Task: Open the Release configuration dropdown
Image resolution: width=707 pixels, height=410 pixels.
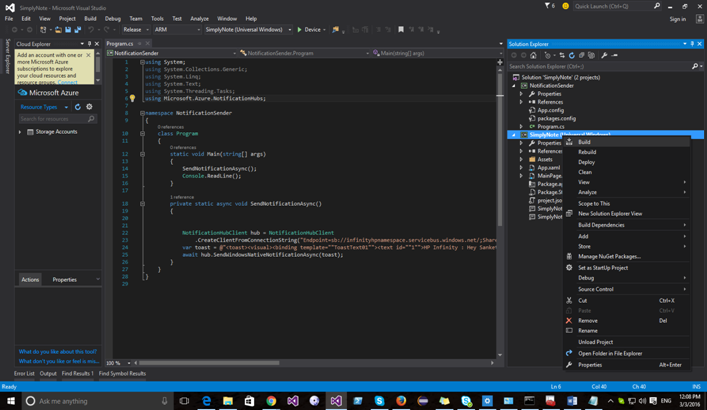Action: click(135, 30)
